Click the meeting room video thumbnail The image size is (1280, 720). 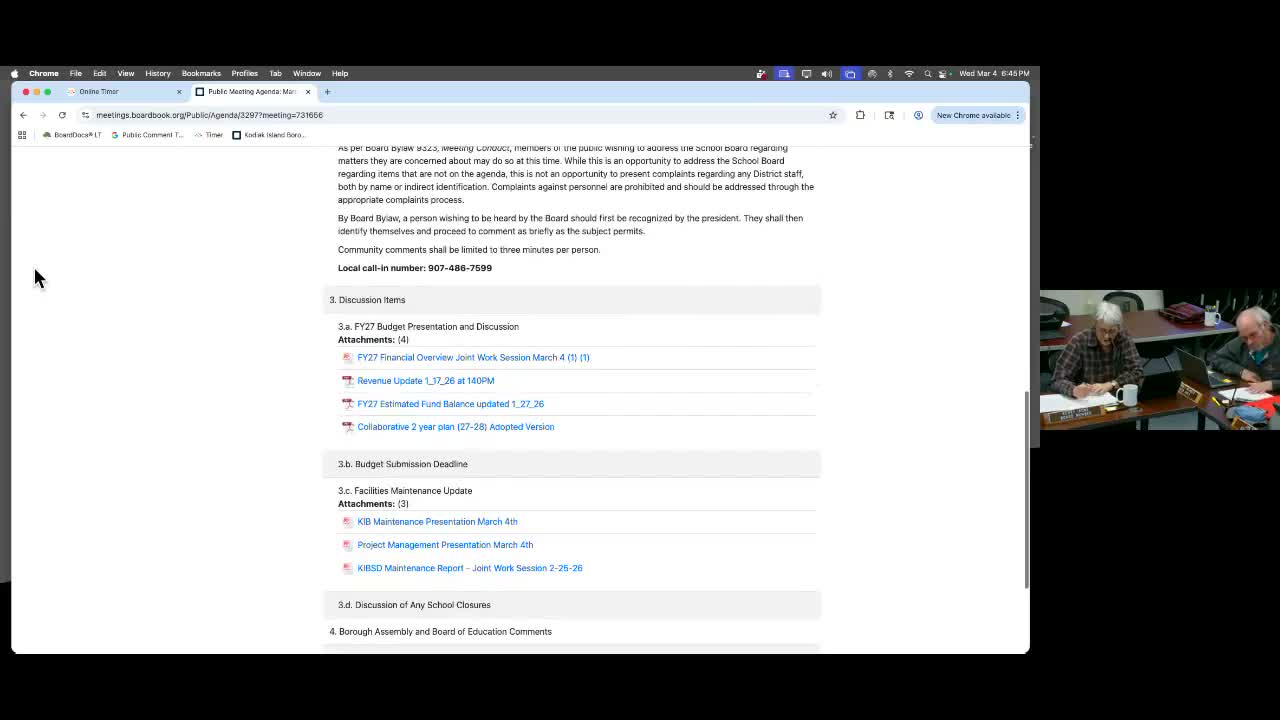(1160, 360)
